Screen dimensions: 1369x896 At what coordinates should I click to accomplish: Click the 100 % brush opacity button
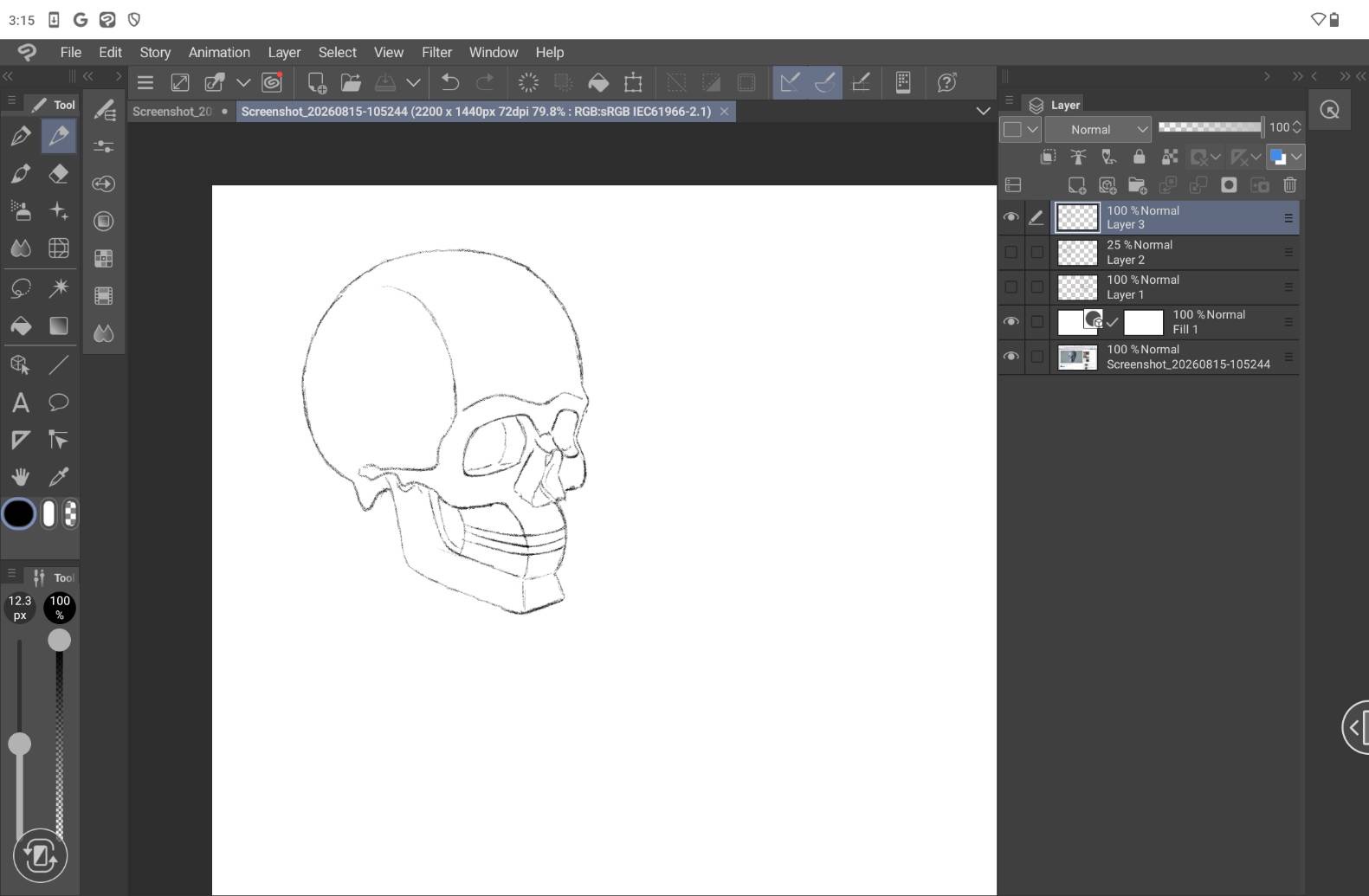[60, 608]
